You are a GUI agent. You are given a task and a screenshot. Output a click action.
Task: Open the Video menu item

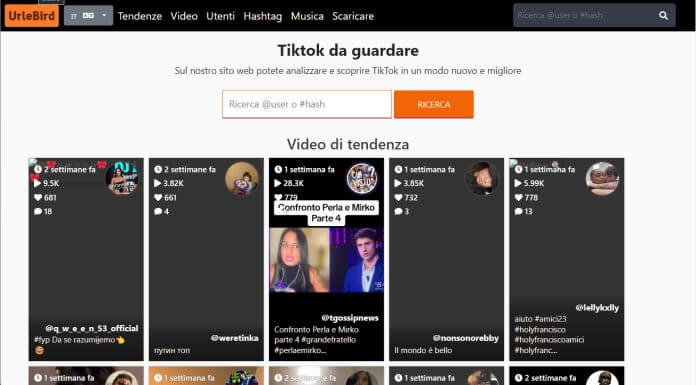tap(184, 16)
